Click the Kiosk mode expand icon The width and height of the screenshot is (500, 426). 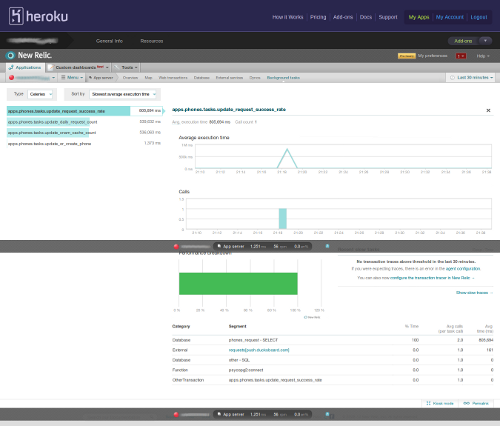coord(428,403)
